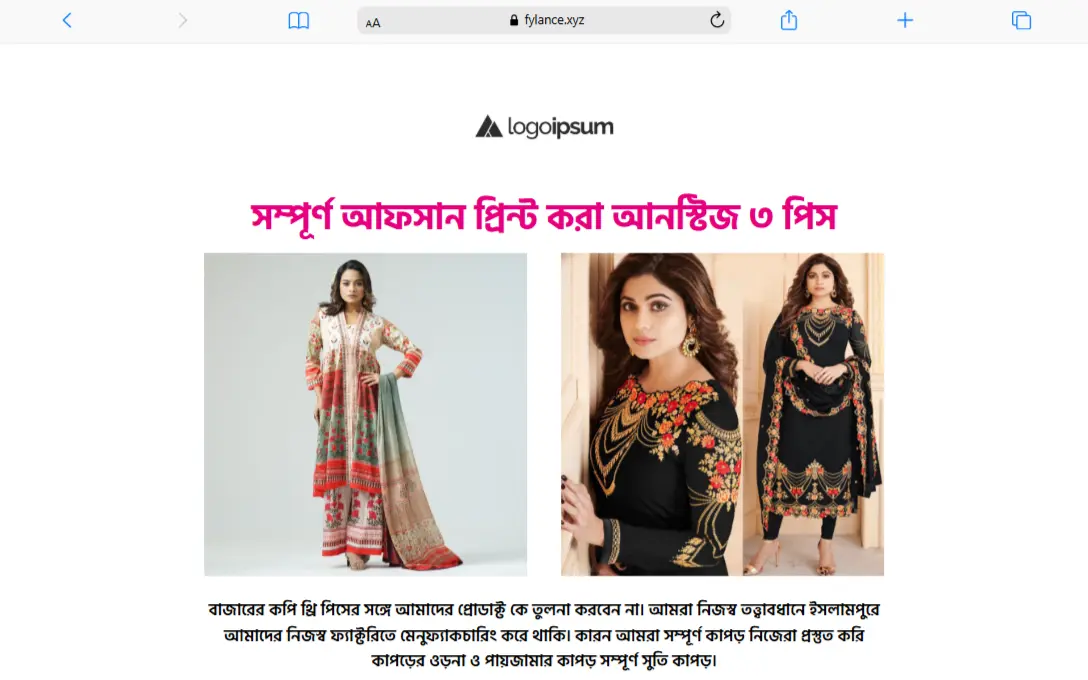Reload the page with refresh icon
This screenshot has width=1088, height=680.
point(717,20)
